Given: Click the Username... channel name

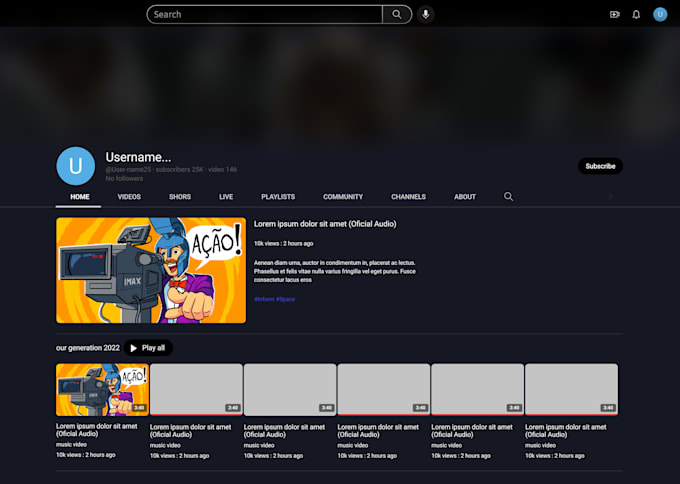Looking at the screenshot, I should click(138, 157).
